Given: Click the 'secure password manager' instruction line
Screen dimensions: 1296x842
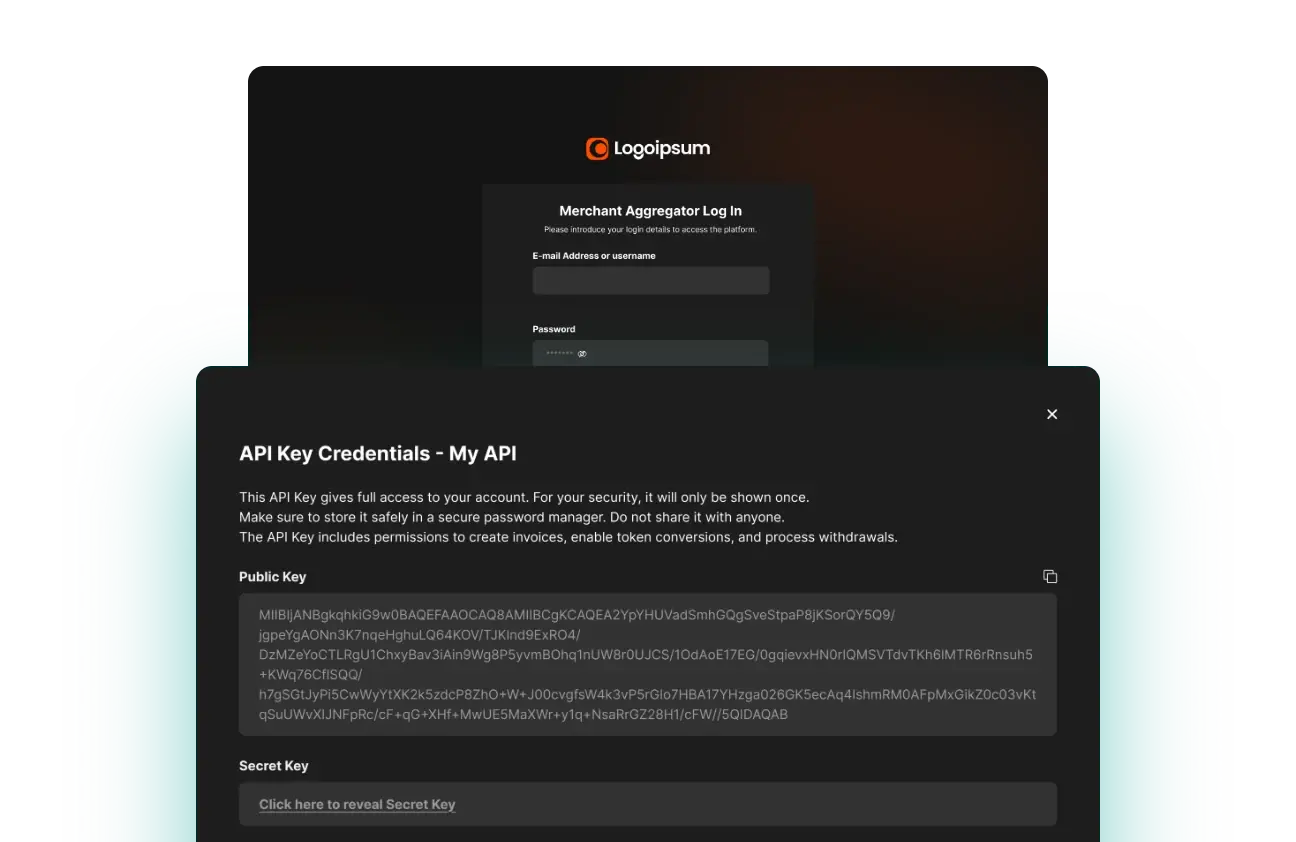Looking at the screenshot, I should pyautogui.click(x=512, y=517).
